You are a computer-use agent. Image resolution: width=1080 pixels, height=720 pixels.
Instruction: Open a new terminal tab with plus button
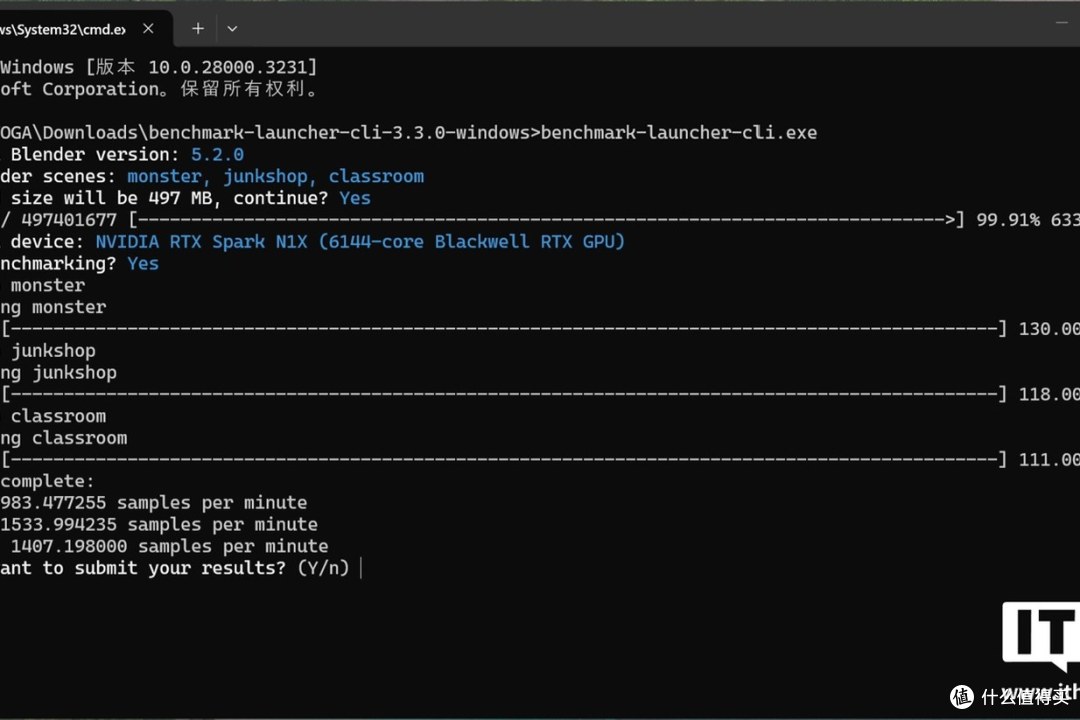[198, 29]
